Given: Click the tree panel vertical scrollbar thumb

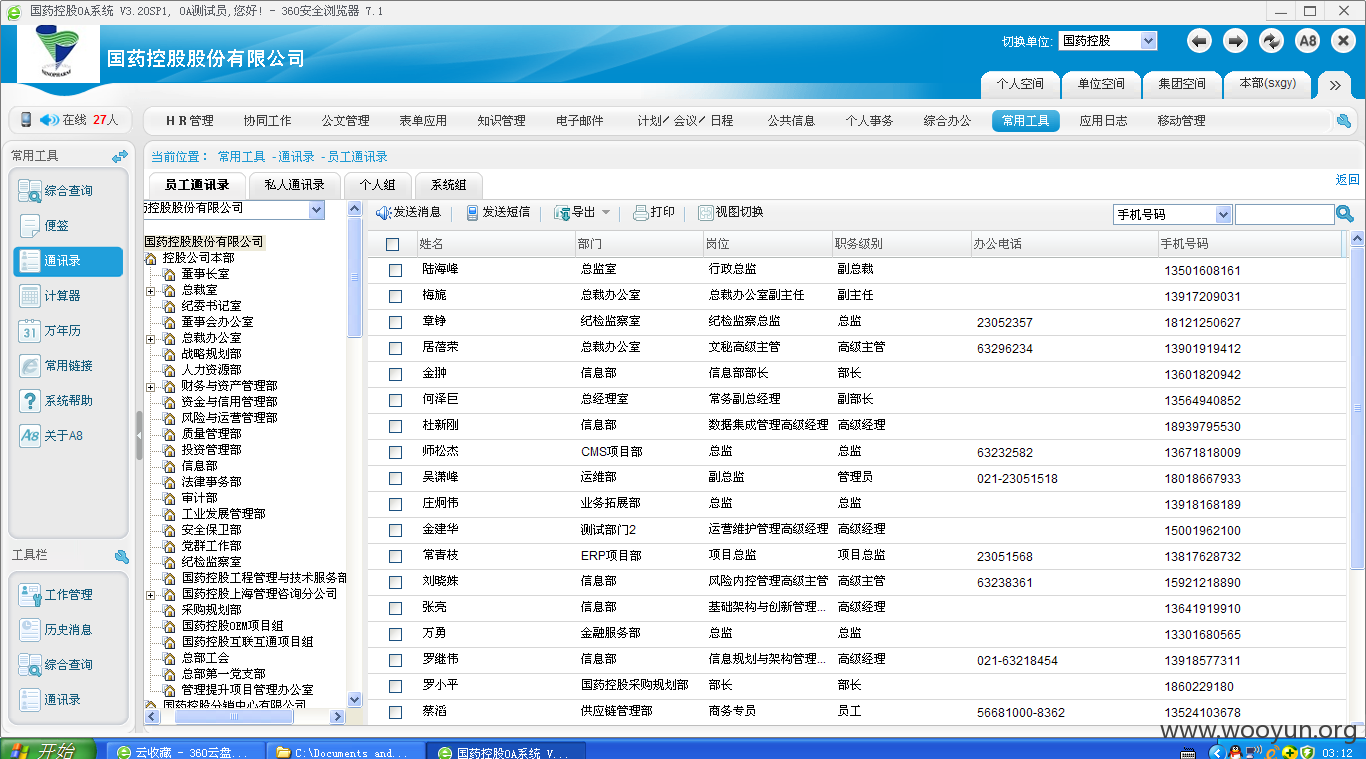Looking at the screenshot, I should [x=354, y=277].
